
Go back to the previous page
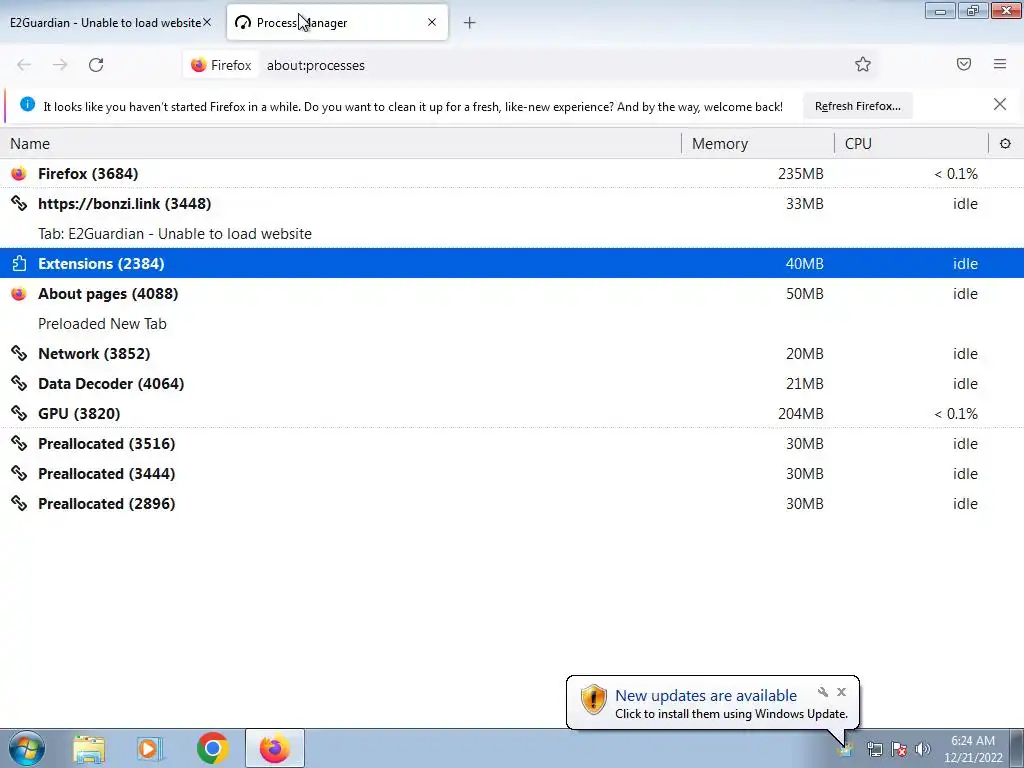[x=24, y=65]
